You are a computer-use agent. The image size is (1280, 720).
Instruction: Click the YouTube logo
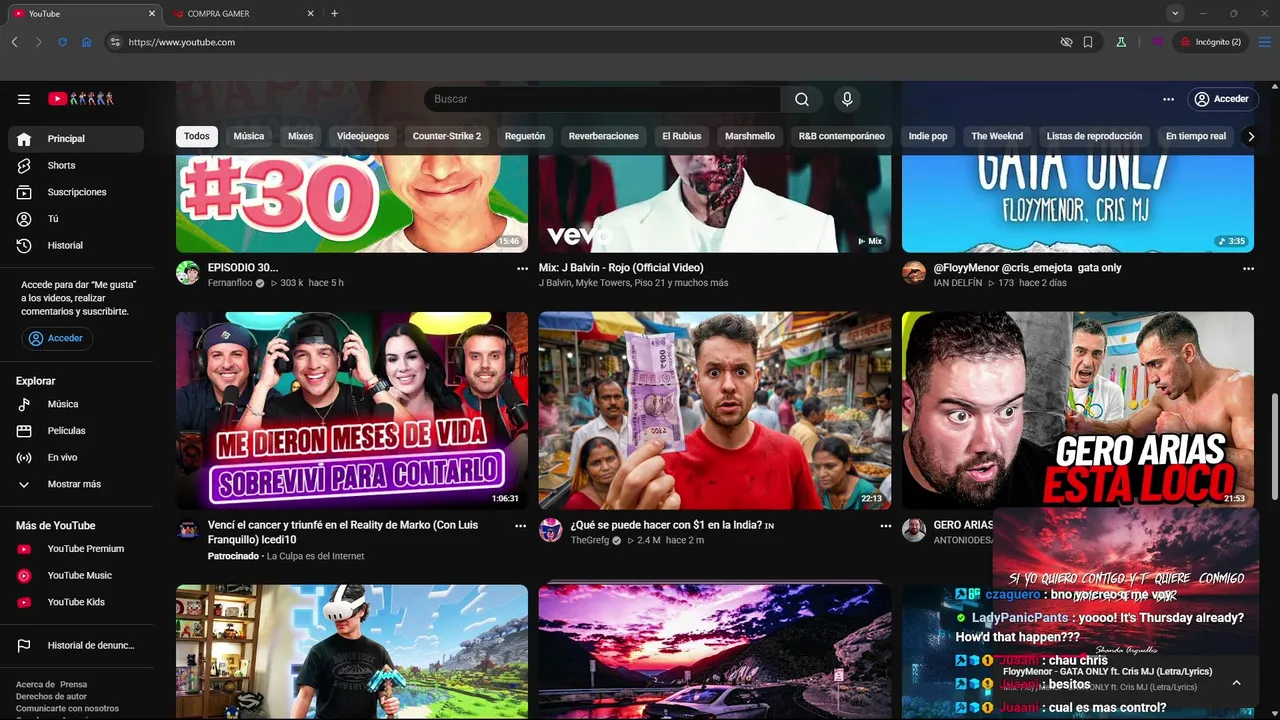(81, 99)
